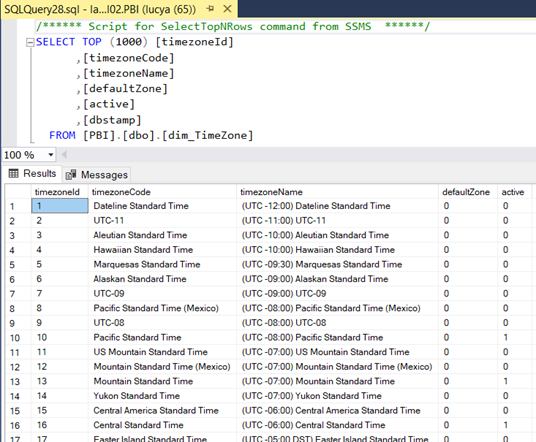This screenshot has width=536, height=442.
Task: Select result row header 10
Action: pyautogui.click(x=18, y=338)
